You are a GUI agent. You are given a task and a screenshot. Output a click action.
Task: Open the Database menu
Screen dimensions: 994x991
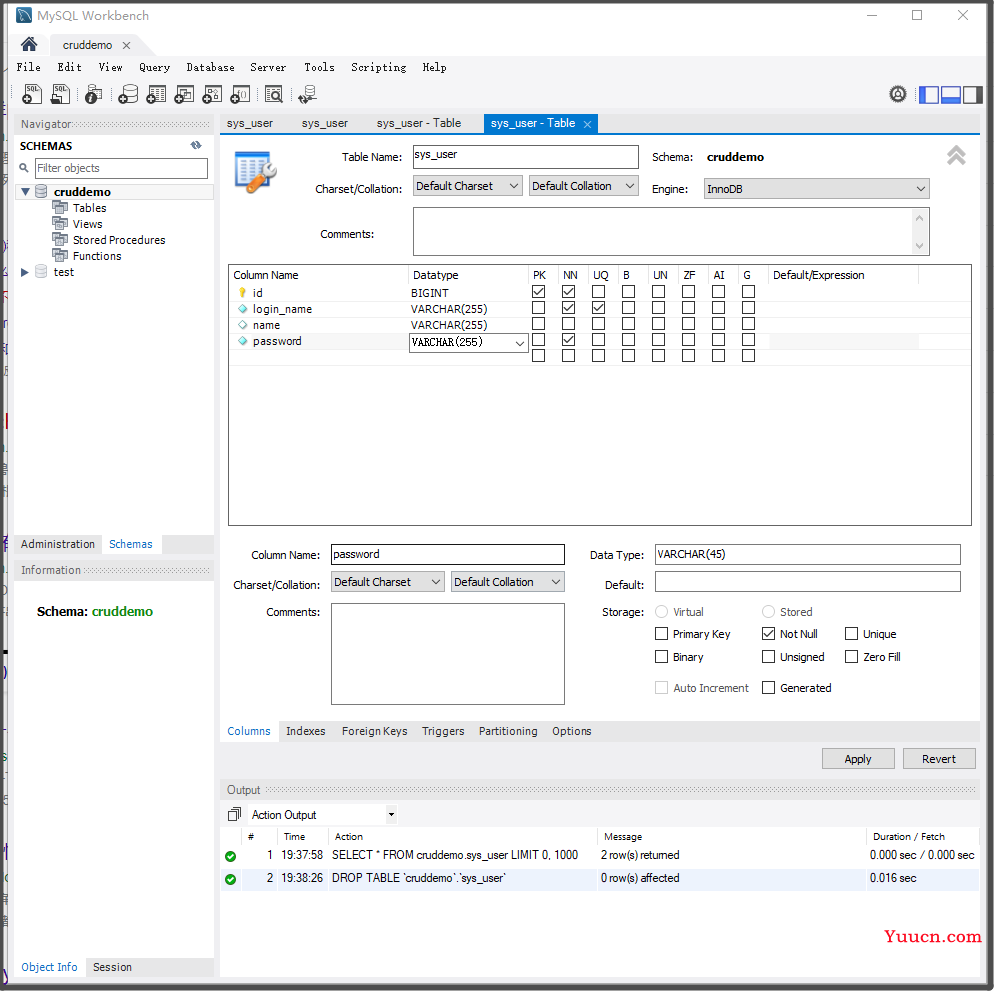pyautogui.click(x=210, y=67)
